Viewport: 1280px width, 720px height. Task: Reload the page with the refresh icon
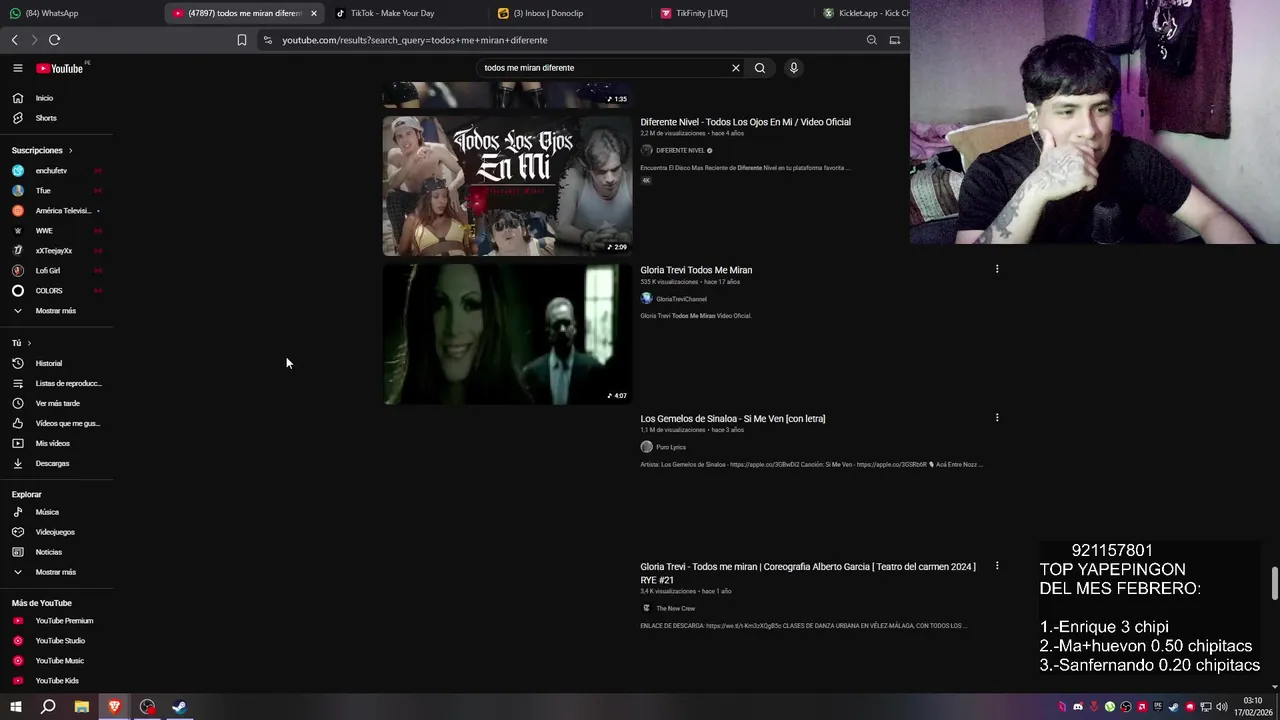click(x=54, y=40)
